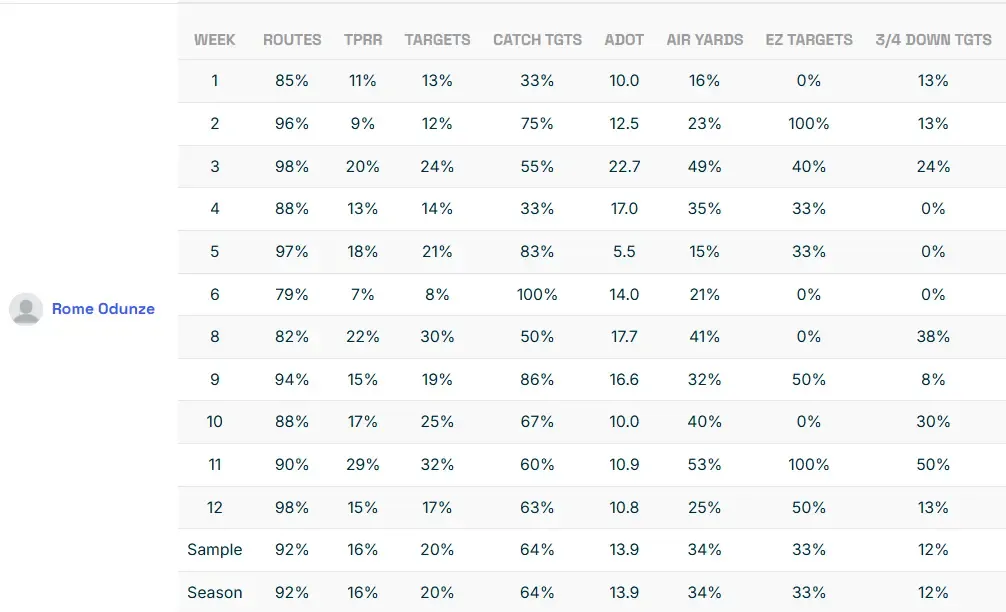Select the 38% 3/4 down targets cell
This screenshot has width=1006, height=612.
click(x=933, y=337)
